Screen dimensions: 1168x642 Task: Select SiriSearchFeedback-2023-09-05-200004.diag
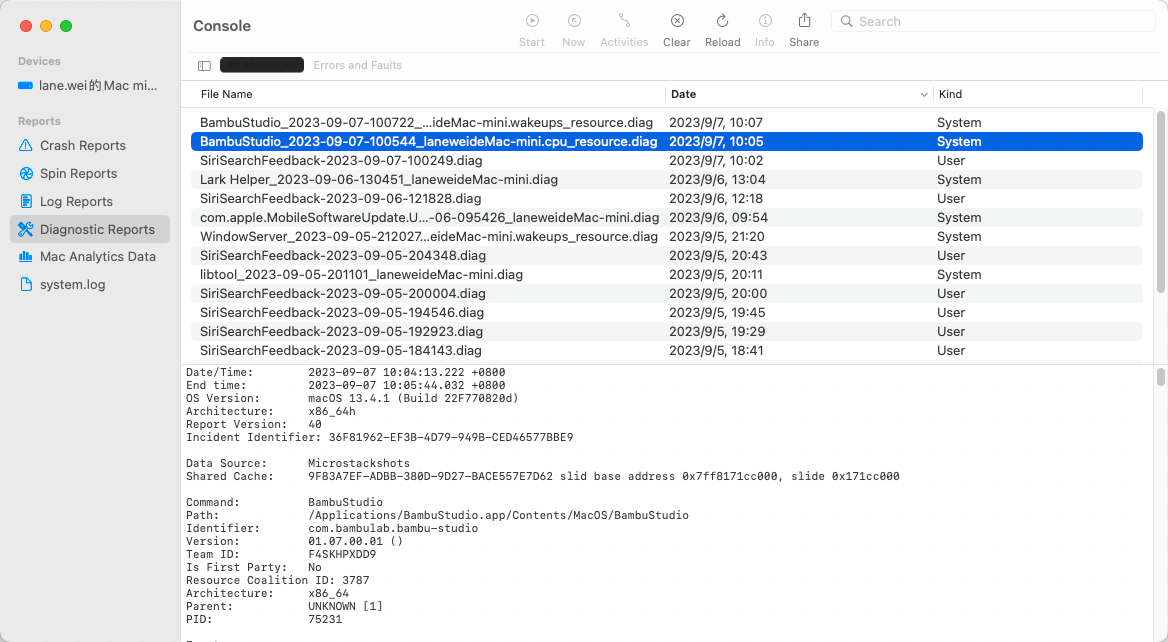click(667, 293)
